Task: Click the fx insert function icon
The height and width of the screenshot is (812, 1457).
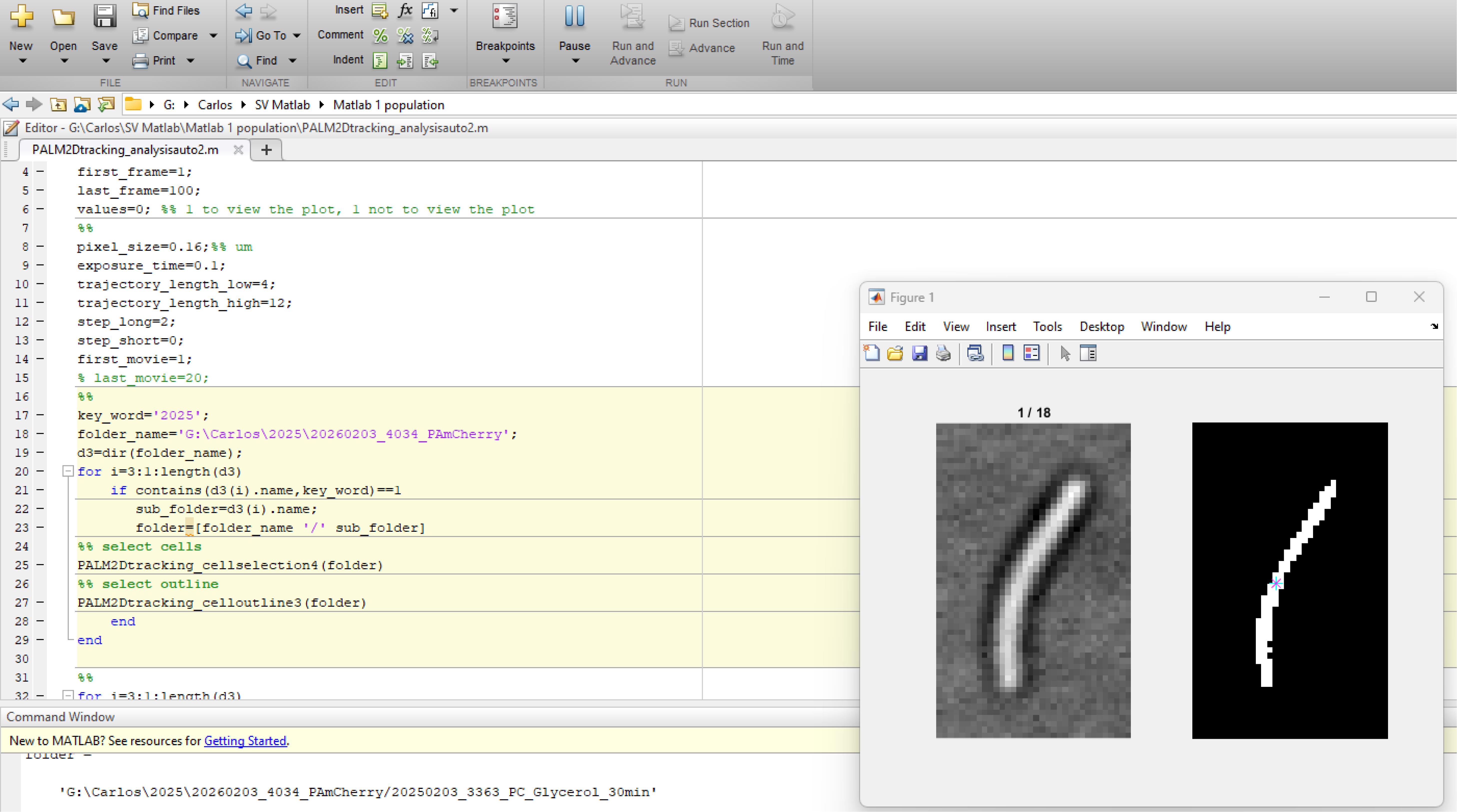Action: 405,10
